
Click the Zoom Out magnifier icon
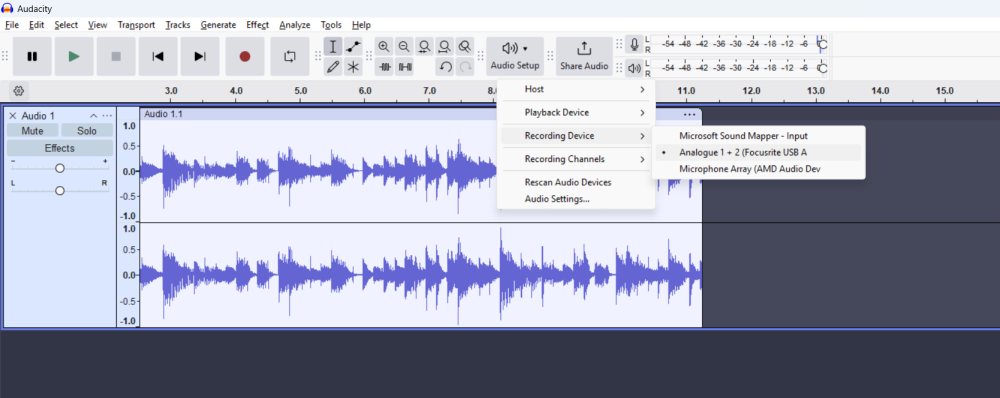coord(404,47)
